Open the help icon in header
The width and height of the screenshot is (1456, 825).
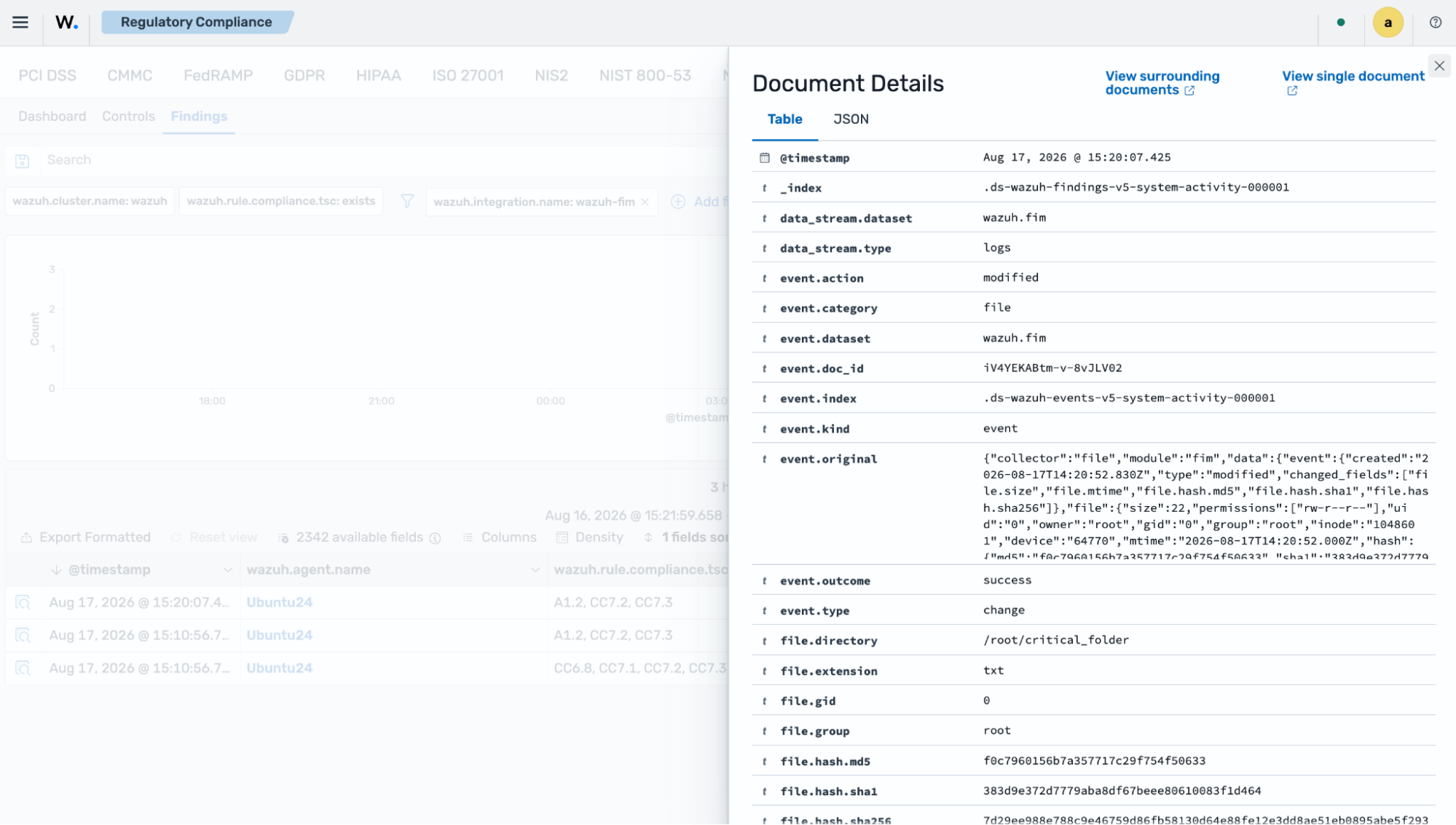coord(1435,23)
